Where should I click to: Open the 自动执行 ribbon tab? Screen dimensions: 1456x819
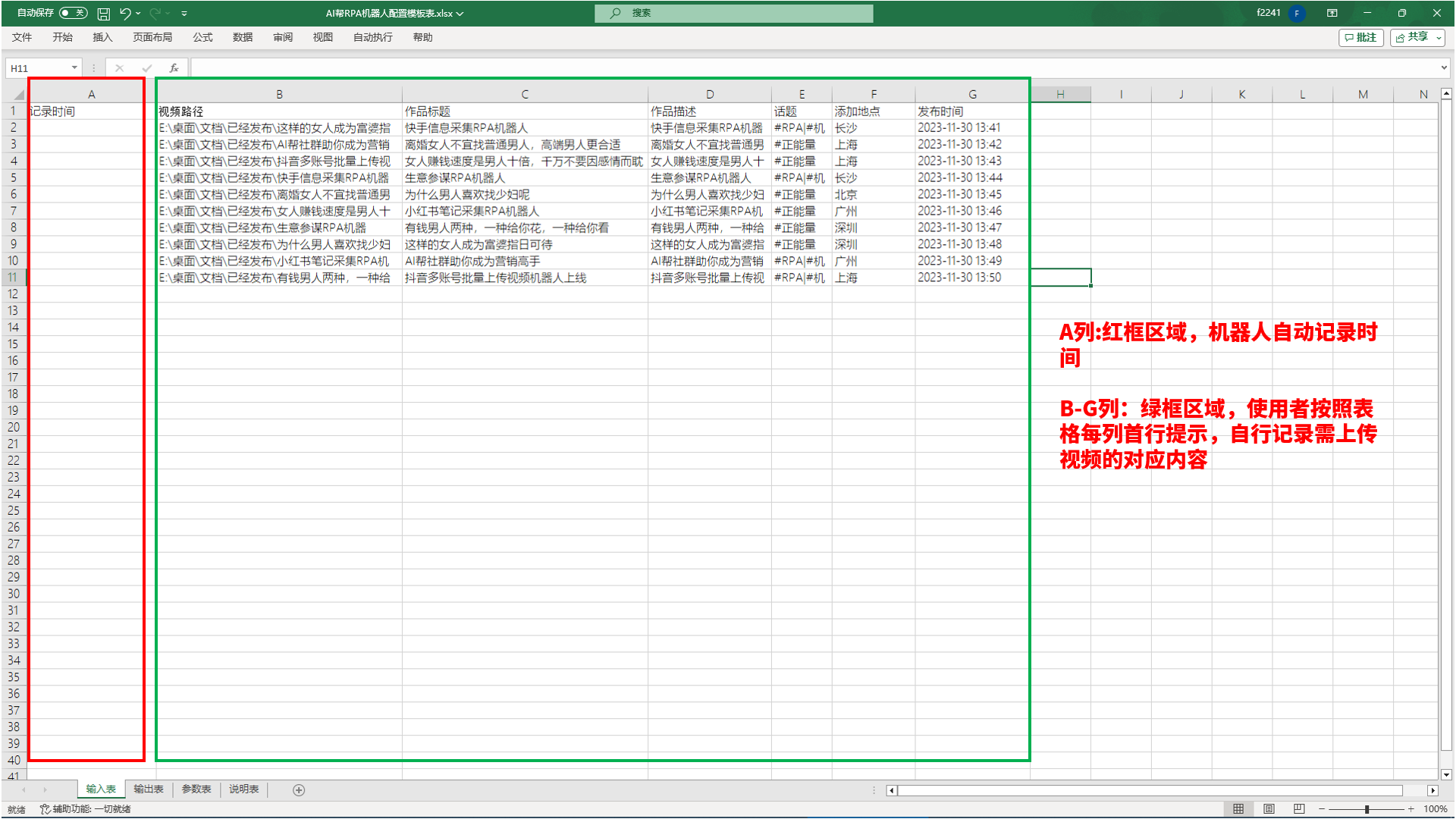372,37
